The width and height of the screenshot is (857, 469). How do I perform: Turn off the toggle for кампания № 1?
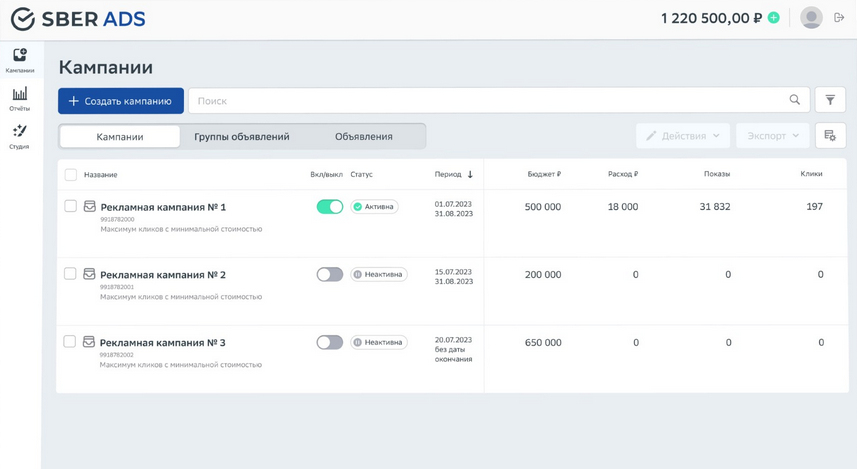click(x=330, y=207)
